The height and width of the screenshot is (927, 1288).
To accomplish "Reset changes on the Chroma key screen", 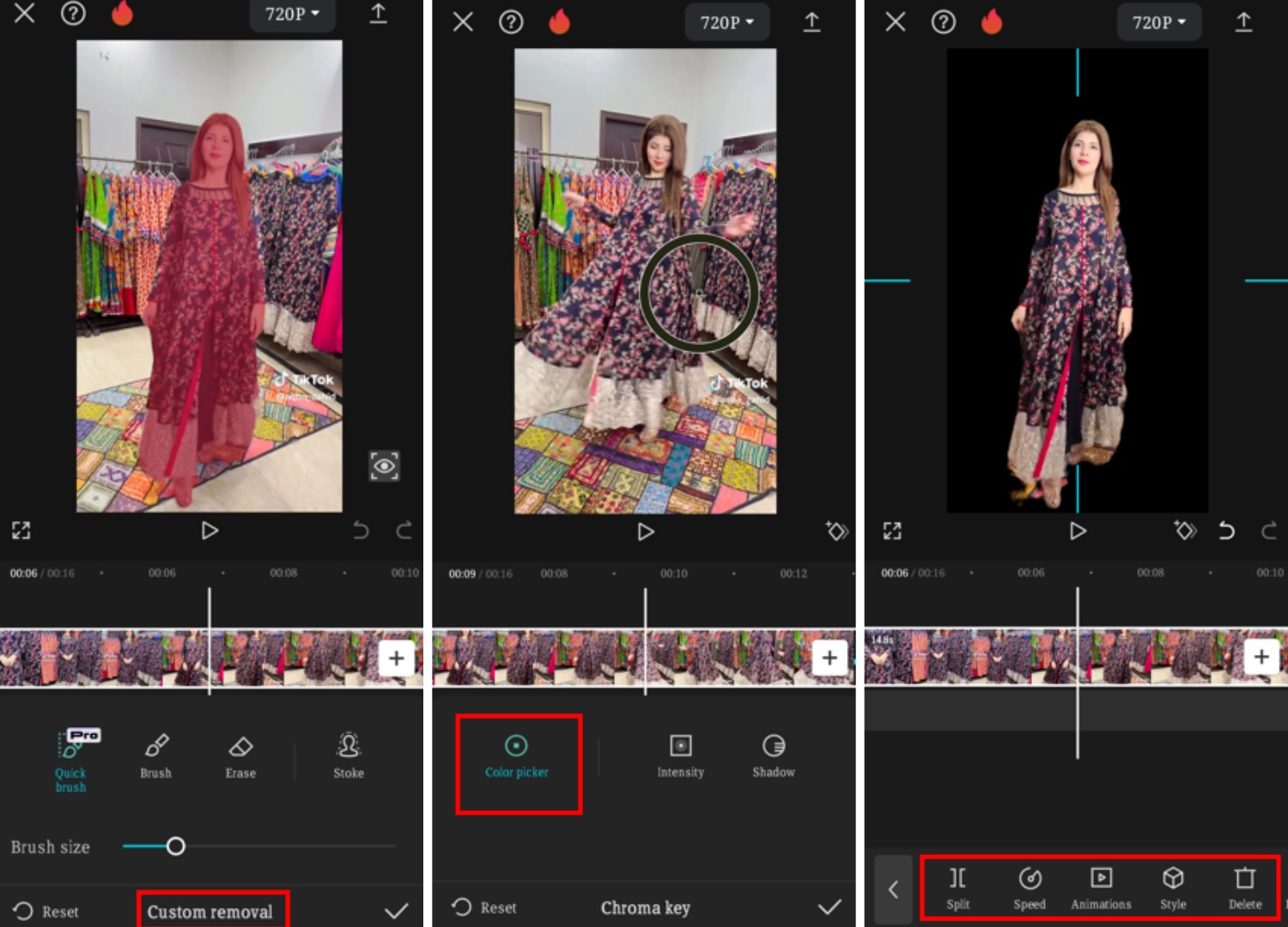I will [x=484, y=907].
